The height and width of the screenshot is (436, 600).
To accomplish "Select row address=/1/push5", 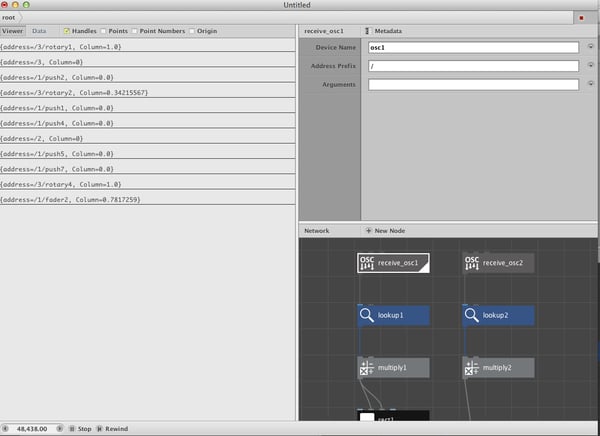I will 147,153.
